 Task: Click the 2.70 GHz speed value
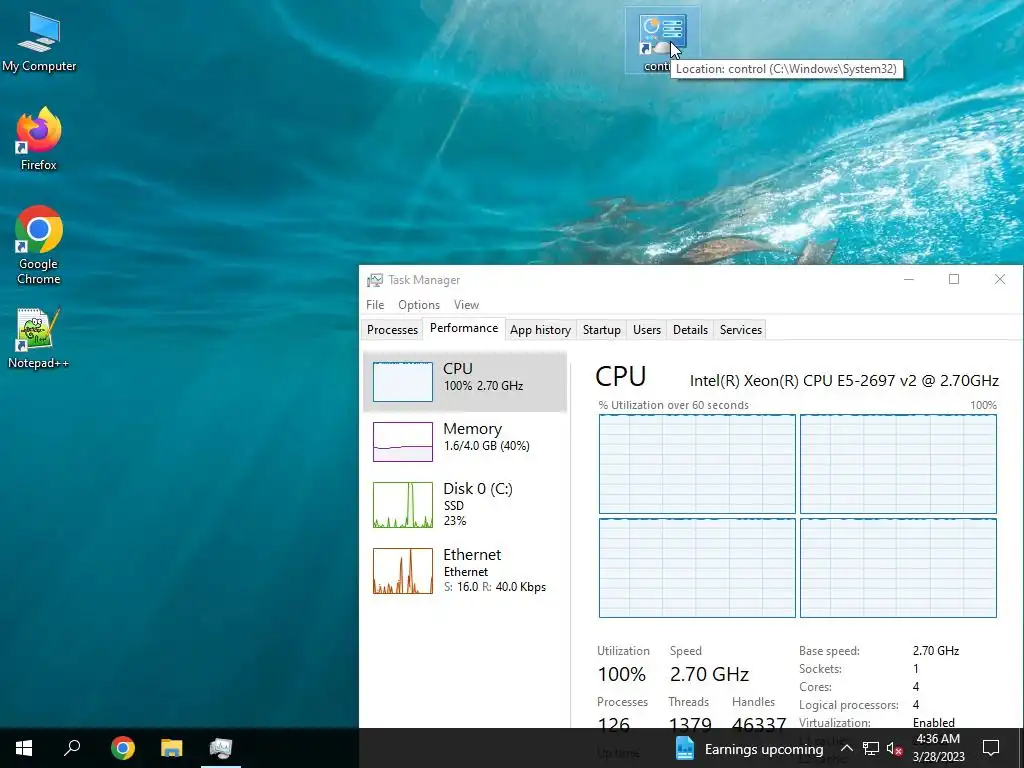click(709, 674)
